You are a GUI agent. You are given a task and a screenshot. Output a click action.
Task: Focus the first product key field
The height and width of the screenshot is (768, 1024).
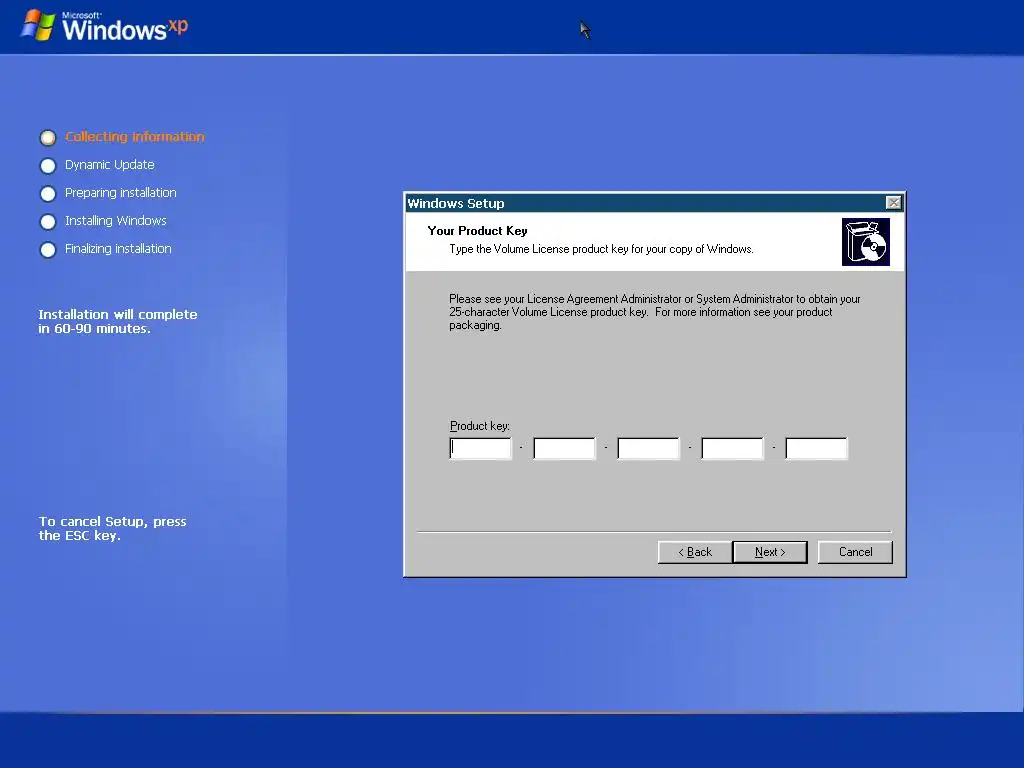click(481, 449)
